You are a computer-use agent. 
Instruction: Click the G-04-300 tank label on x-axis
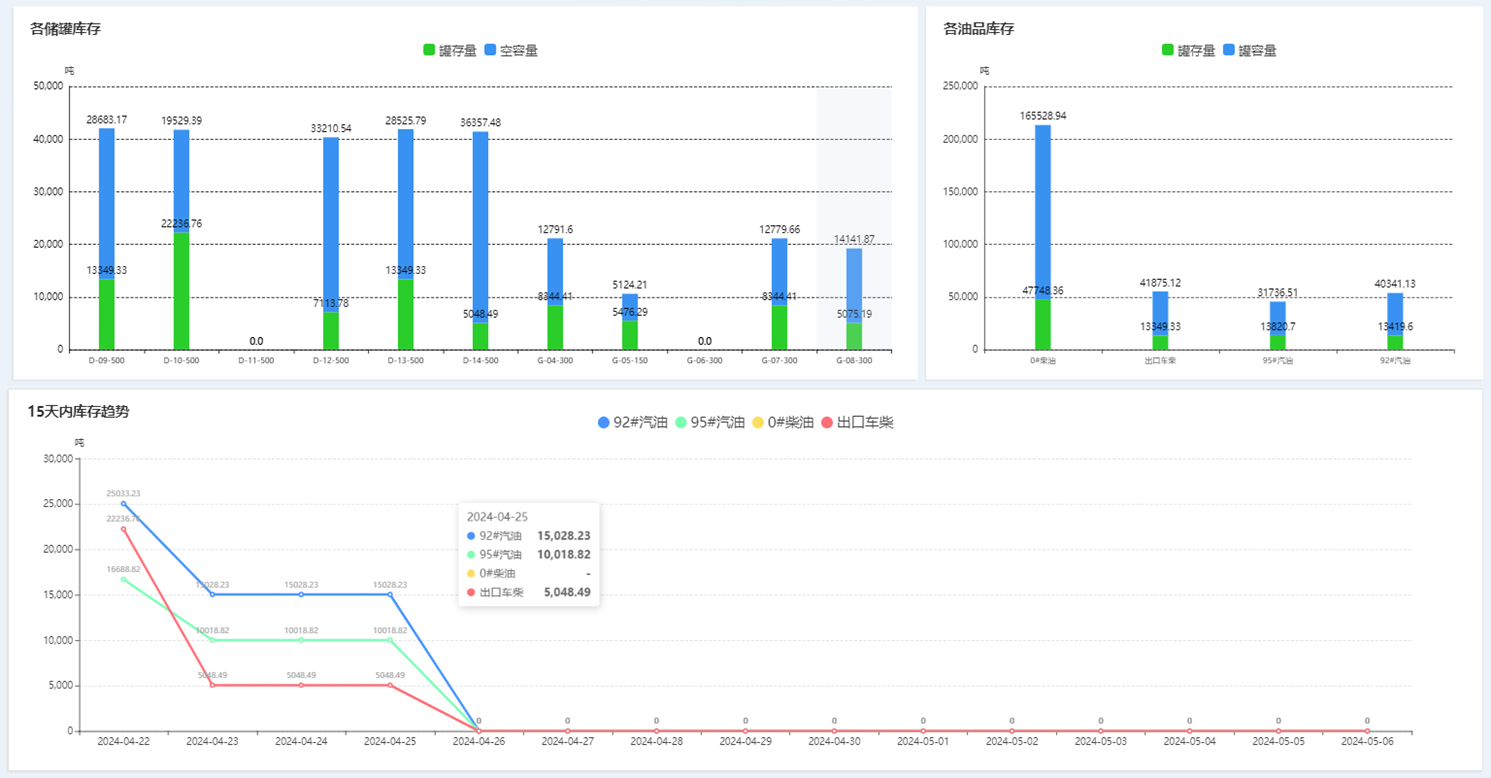(x=555, y=361)
